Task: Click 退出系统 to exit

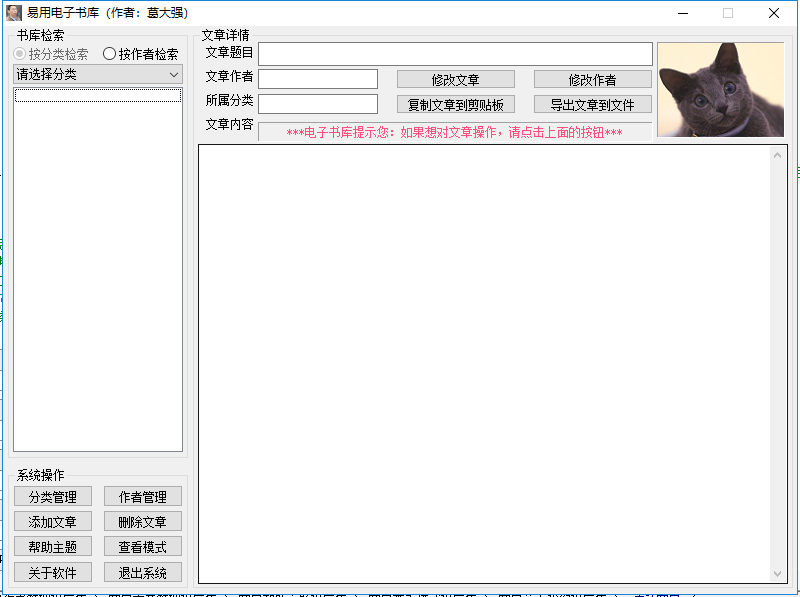Action: coord(143,572)
